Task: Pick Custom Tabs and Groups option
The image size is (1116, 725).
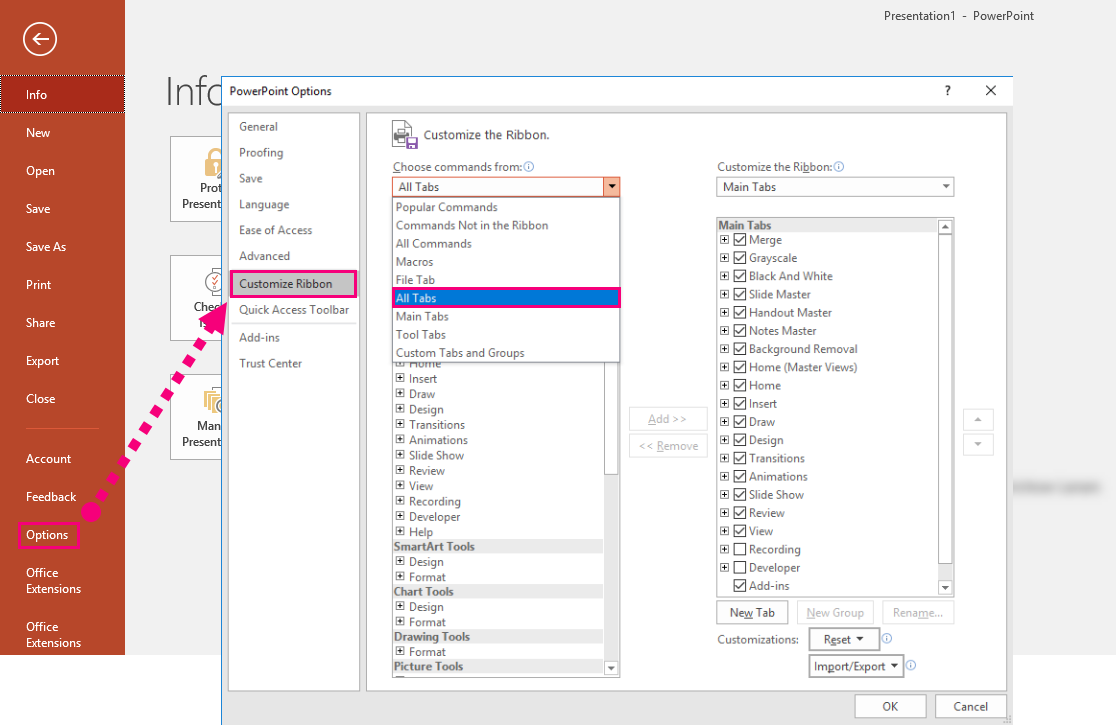Action: point(506,353)
